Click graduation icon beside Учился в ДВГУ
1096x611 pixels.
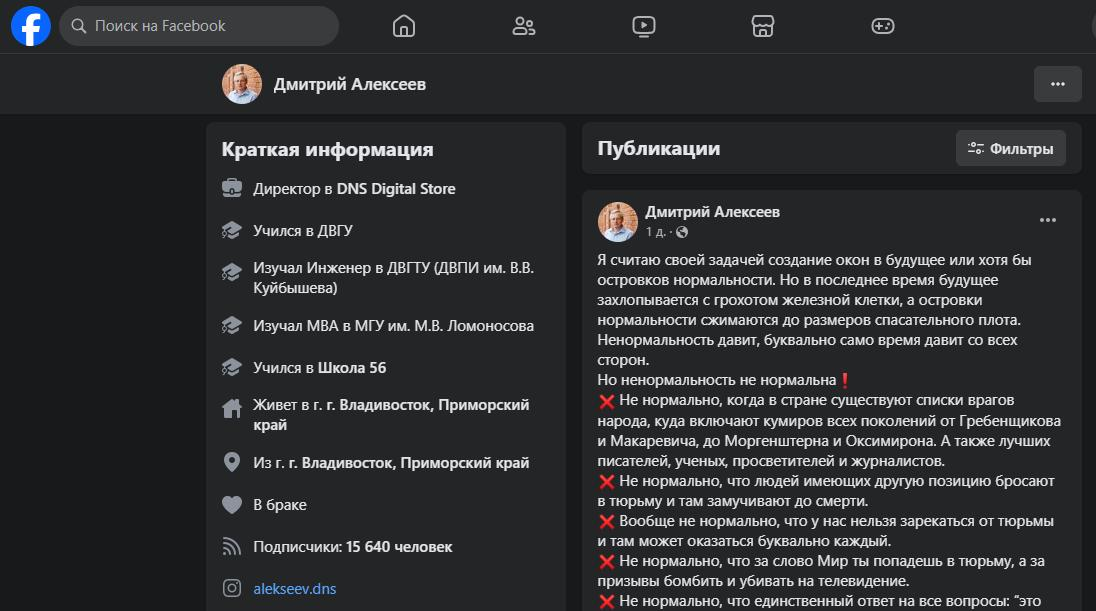(232, 230)
